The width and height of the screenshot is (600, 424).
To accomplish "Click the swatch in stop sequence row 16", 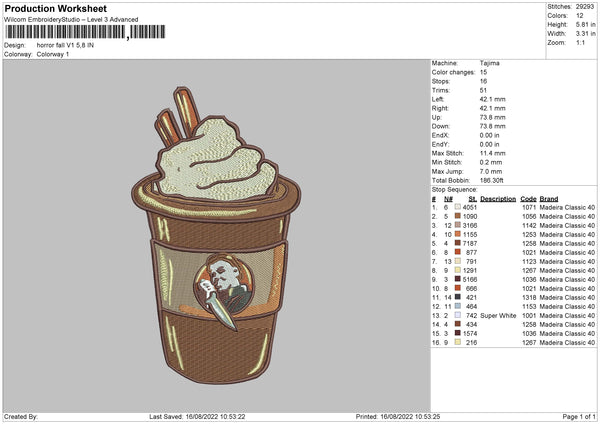I will pos(458,342).
